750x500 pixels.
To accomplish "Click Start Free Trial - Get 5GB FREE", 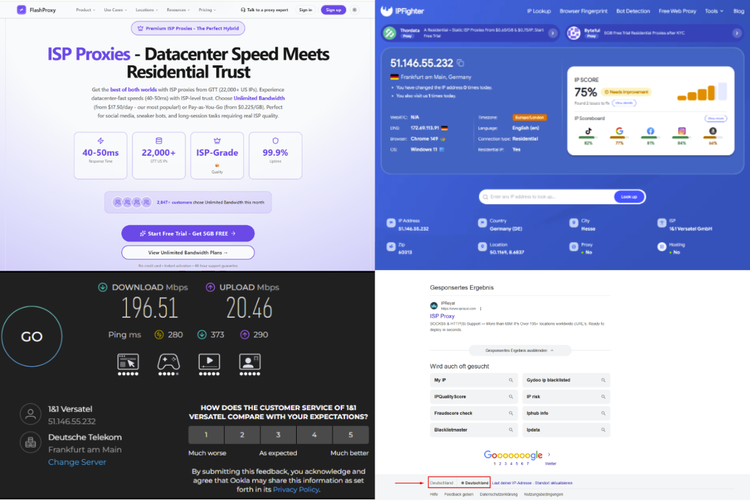I will (188, 233).
